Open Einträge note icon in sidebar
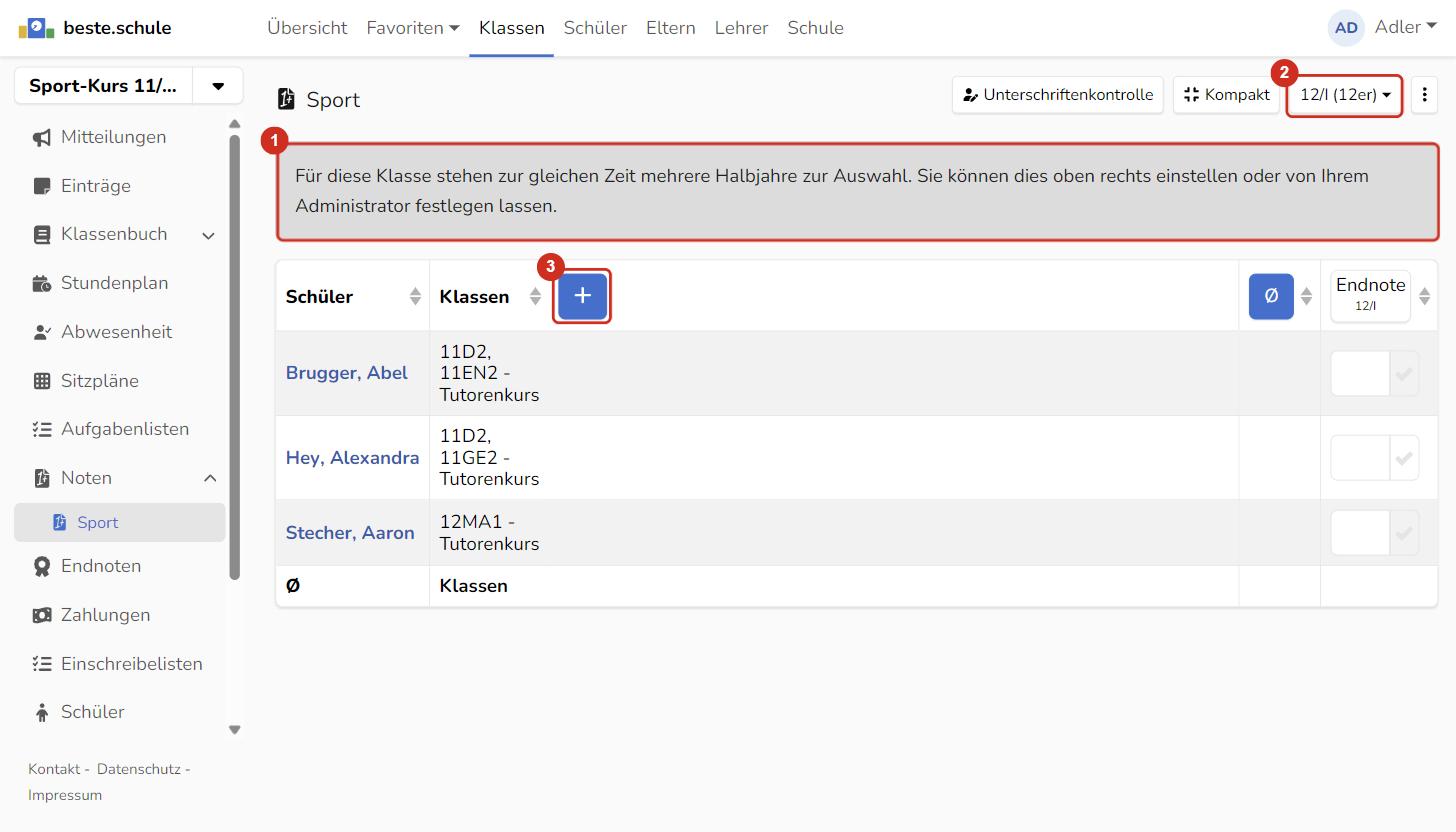Viewport: 1456px width, 832px height. pyautogui.click(x=41, y=186)
